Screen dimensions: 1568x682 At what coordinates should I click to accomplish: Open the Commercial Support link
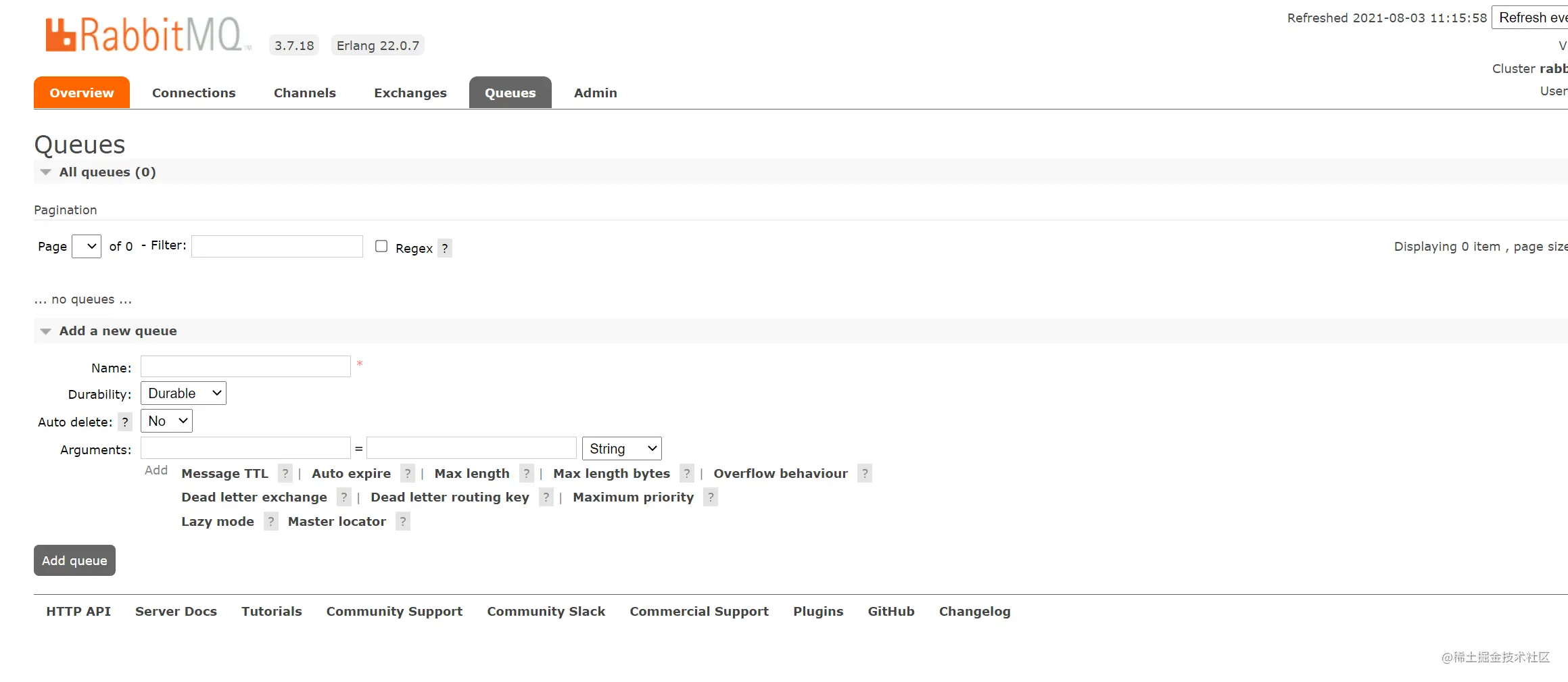(x=699, y=612)
